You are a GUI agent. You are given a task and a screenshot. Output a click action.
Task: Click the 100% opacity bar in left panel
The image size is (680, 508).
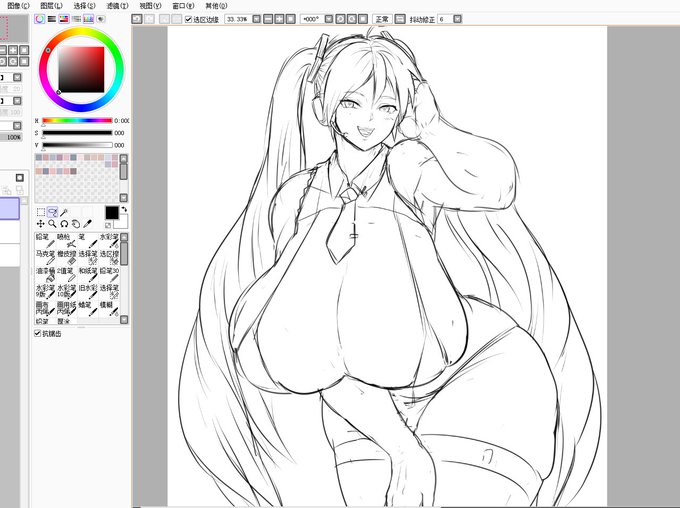11,137
